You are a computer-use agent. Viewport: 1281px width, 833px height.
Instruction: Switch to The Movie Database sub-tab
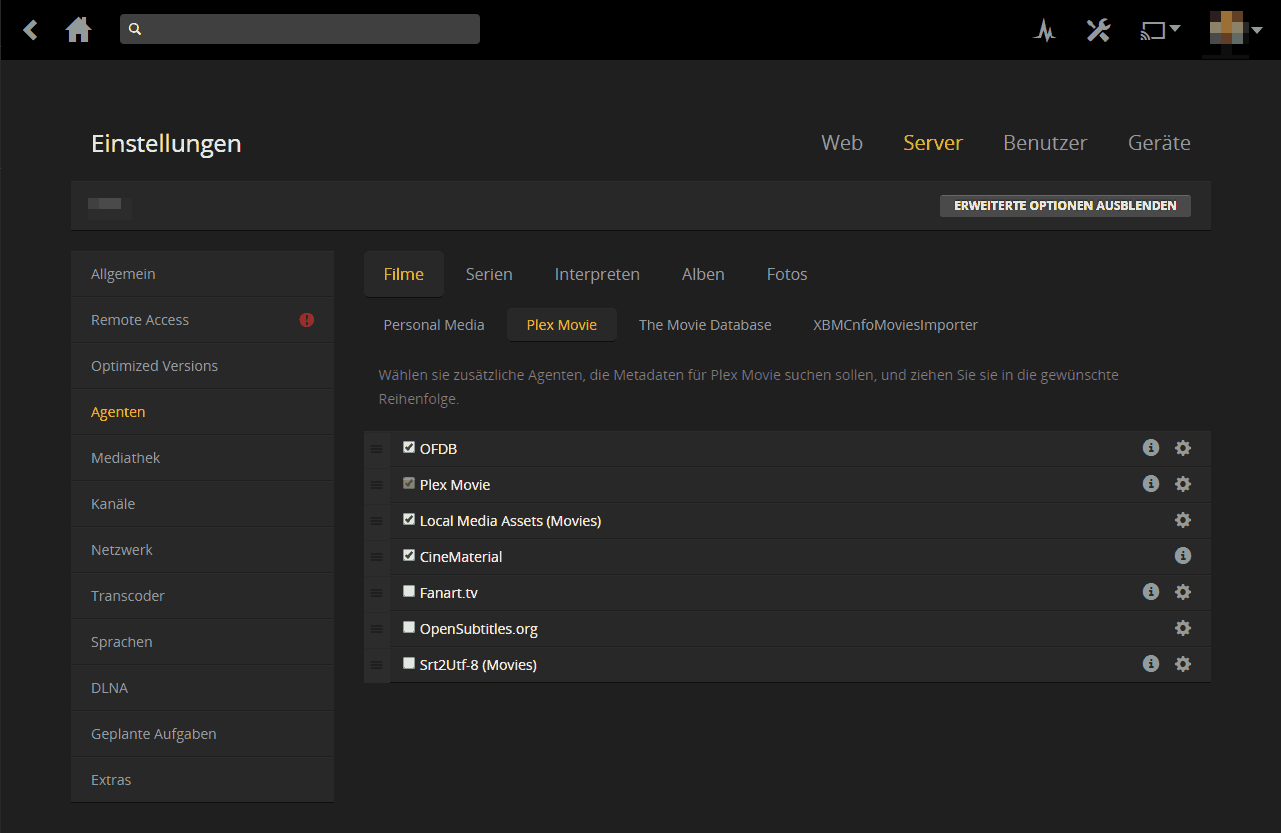click(x=705, y=325)
